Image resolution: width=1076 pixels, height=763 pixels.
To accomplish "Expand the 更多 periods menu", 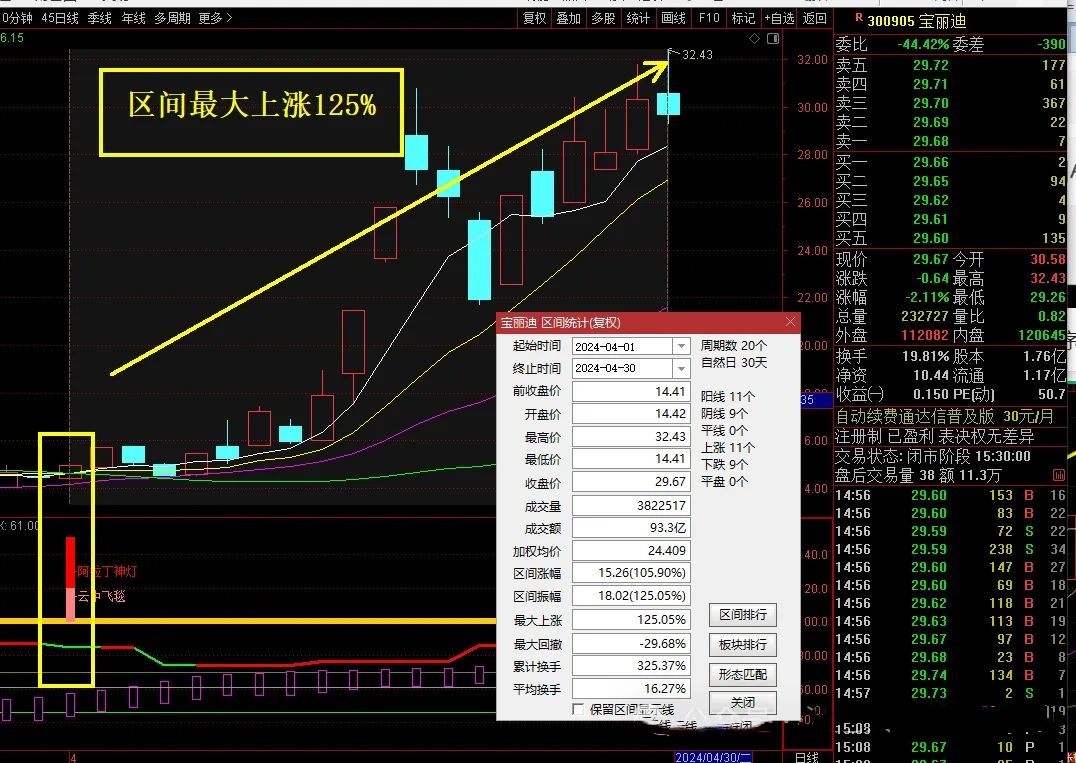I will tap(215, 18).
